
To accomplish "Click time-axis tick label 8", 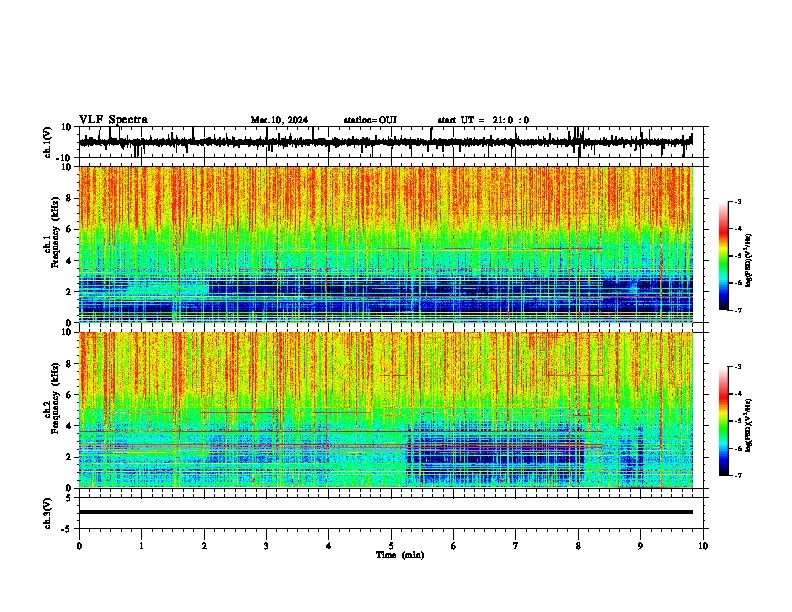I will [578, 546].
